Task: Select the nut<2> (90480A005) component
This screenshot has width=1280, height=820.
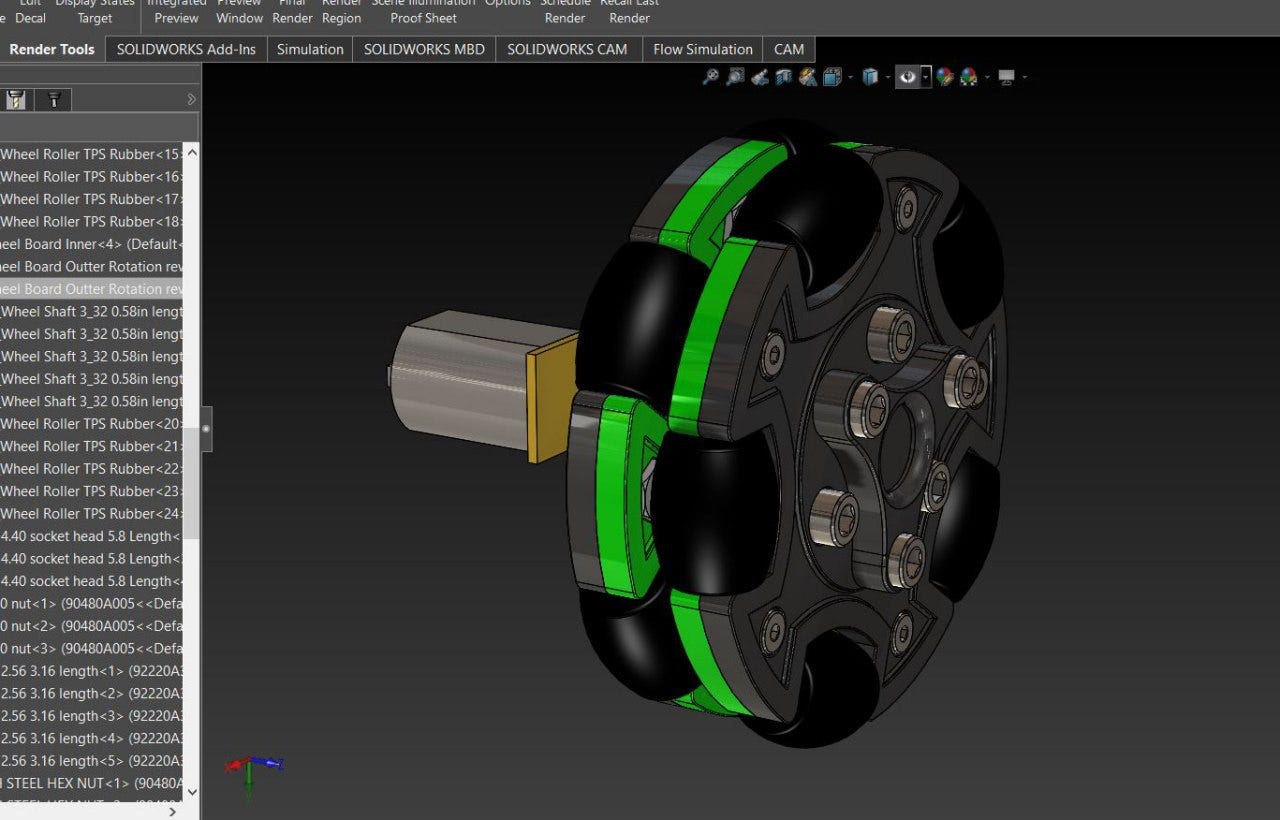Action: [x=92, y=626]
